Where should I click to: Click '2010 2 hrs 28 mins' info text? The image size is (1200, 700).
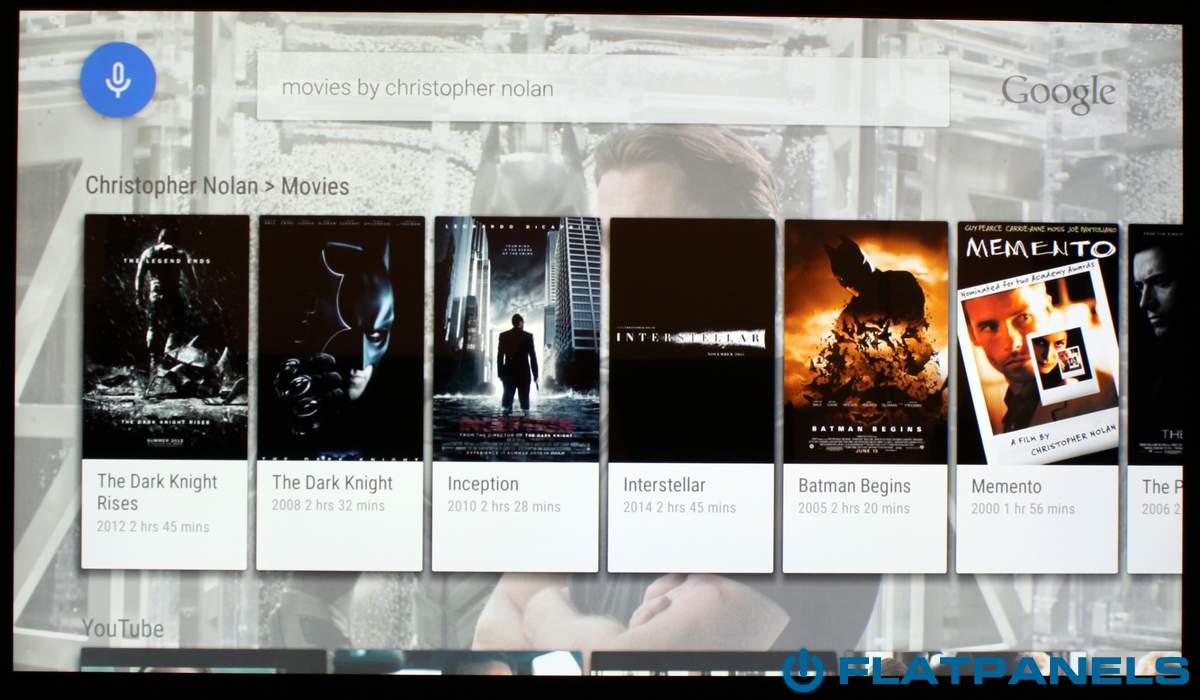pyautogui.click(x=504, y=507)
